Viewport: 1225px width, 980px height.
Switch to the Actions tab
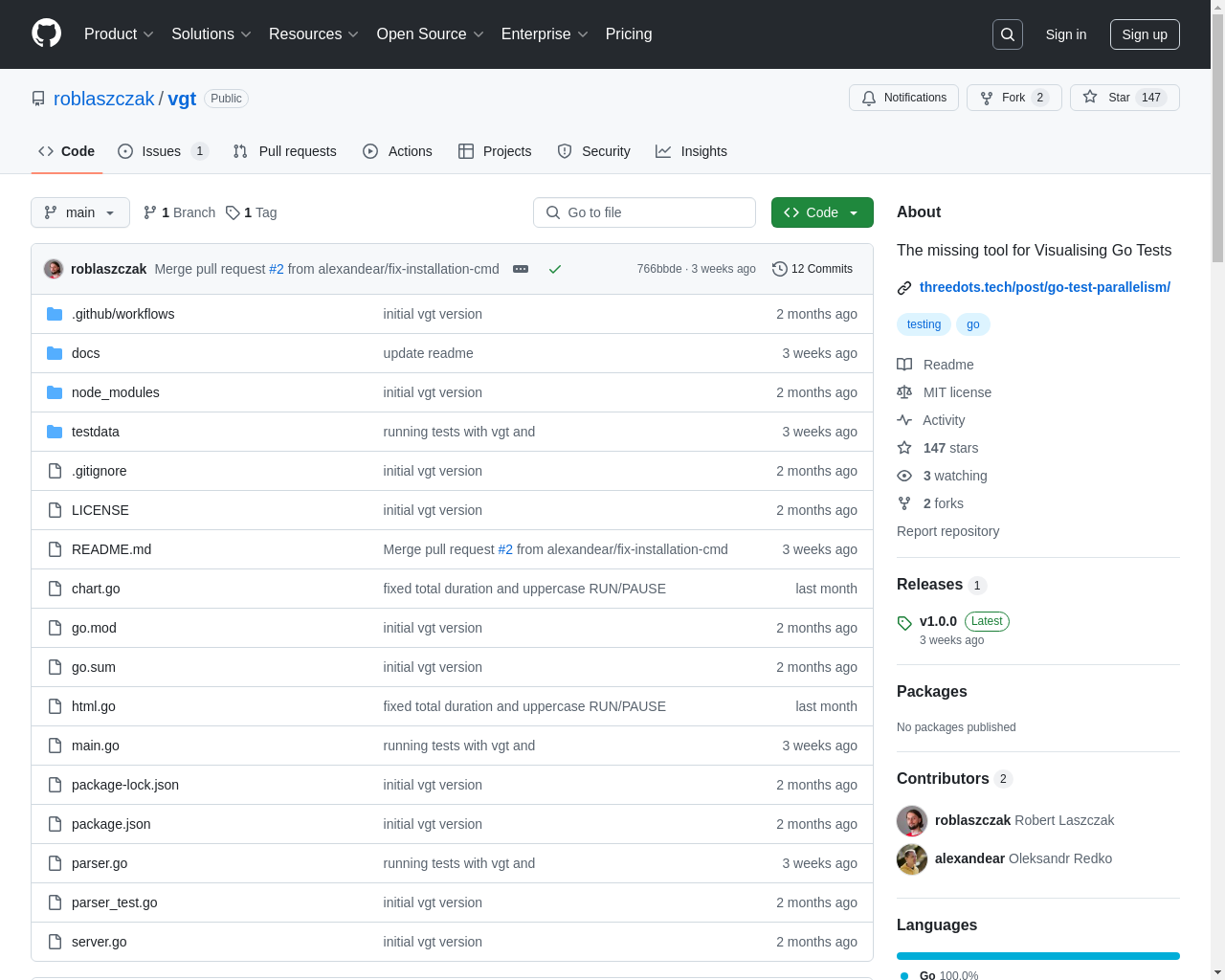(398, 151)
